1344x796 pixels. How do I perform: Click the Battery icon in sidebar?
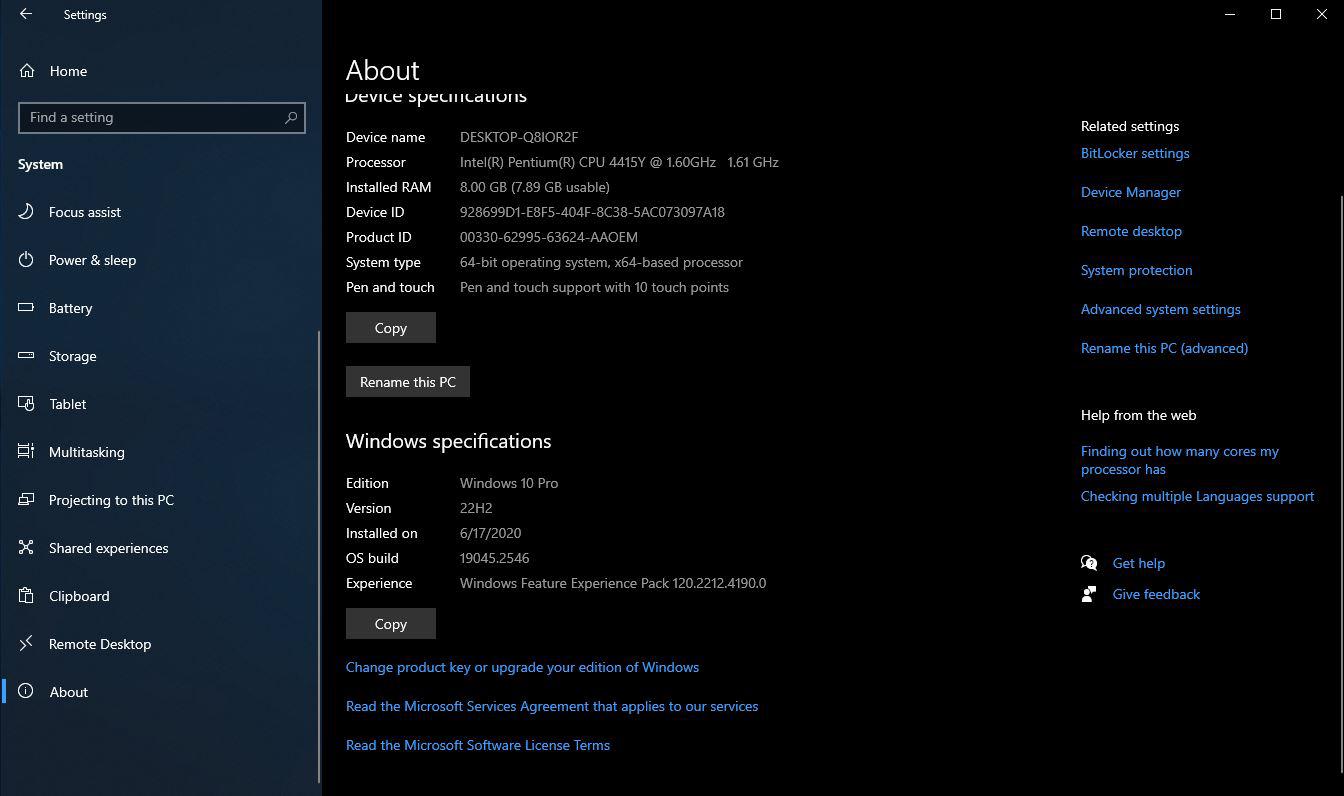(x=27, y=308)
